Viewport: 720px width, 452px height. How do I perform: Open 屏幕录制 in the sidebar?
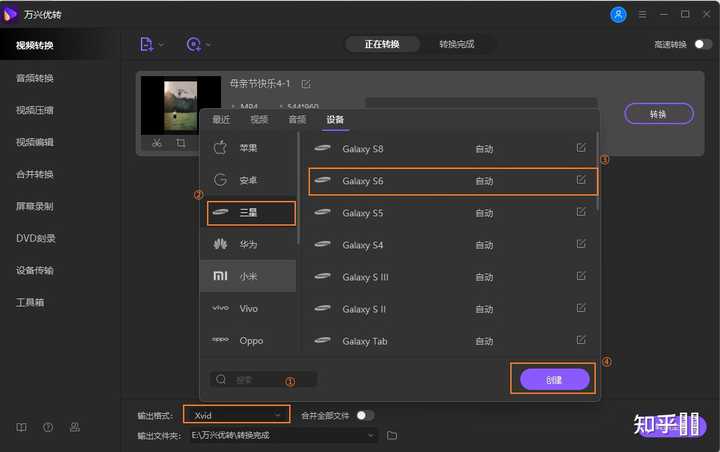tap(35, 206)
